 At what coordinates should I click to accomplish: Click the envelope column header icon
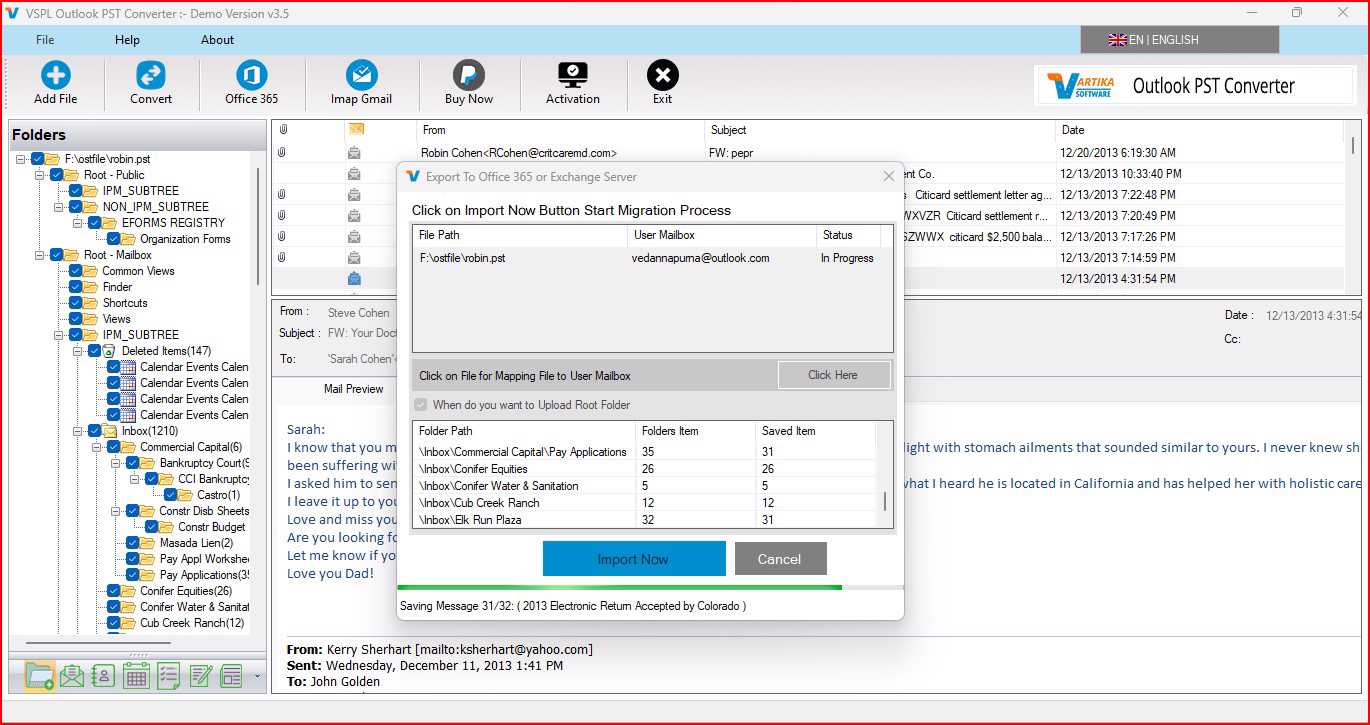coord(356,129)
